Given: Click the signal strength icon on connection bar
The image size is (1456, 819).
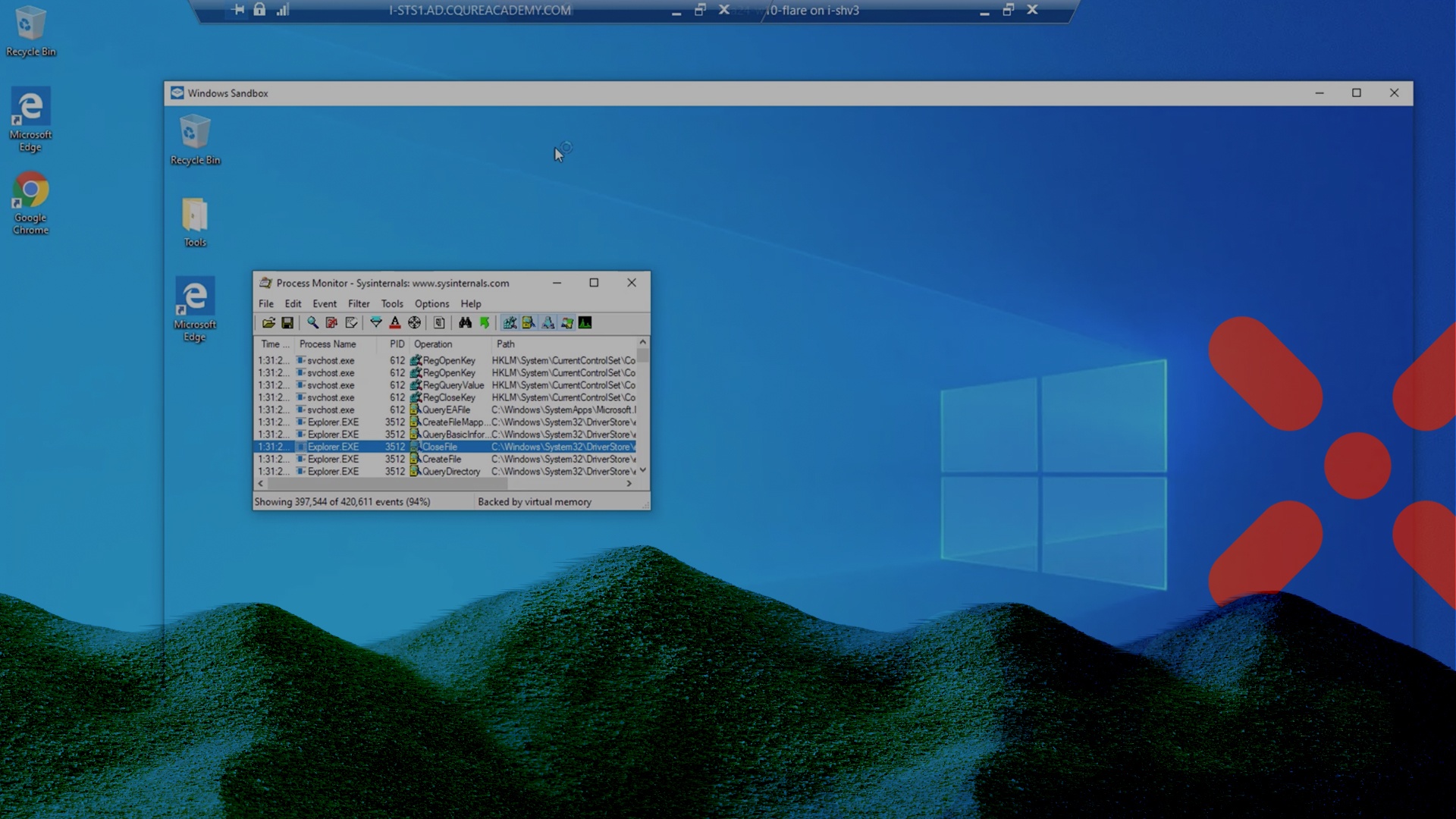Looking at the screenshot, I should point(282,10).
